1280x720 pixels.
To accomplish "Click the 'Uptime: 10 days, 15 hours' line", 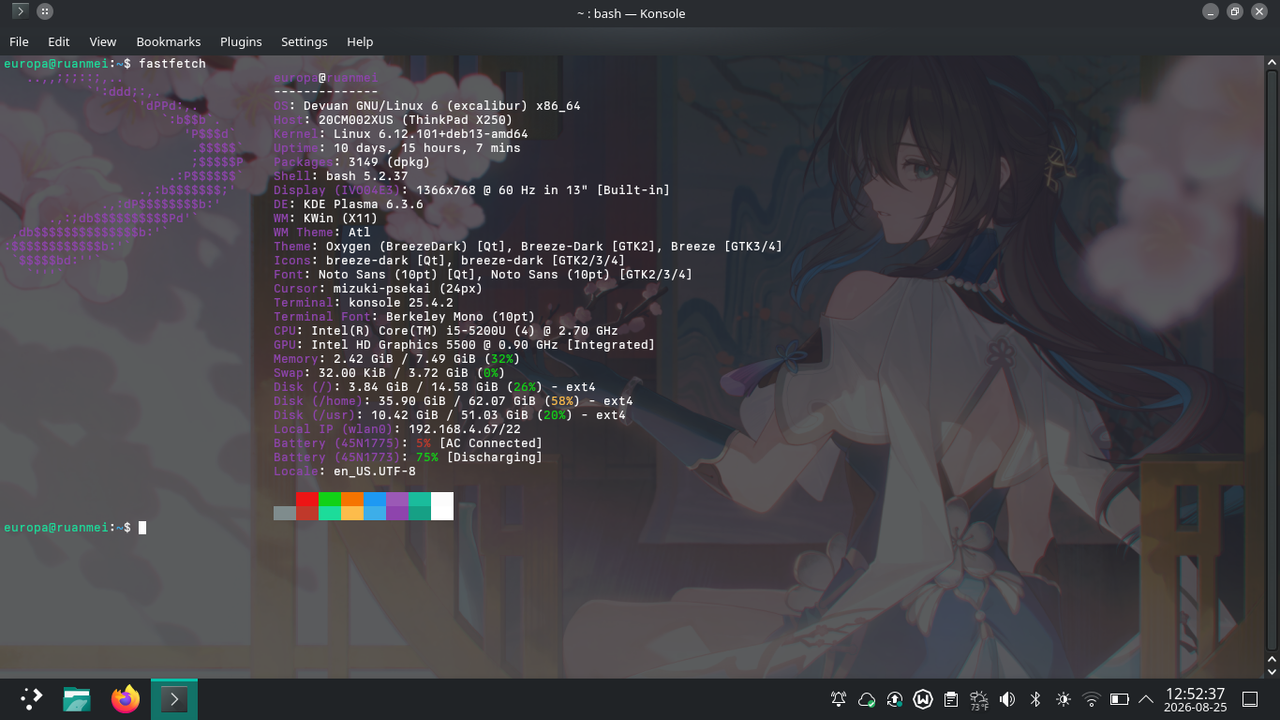I will (397, 147).
